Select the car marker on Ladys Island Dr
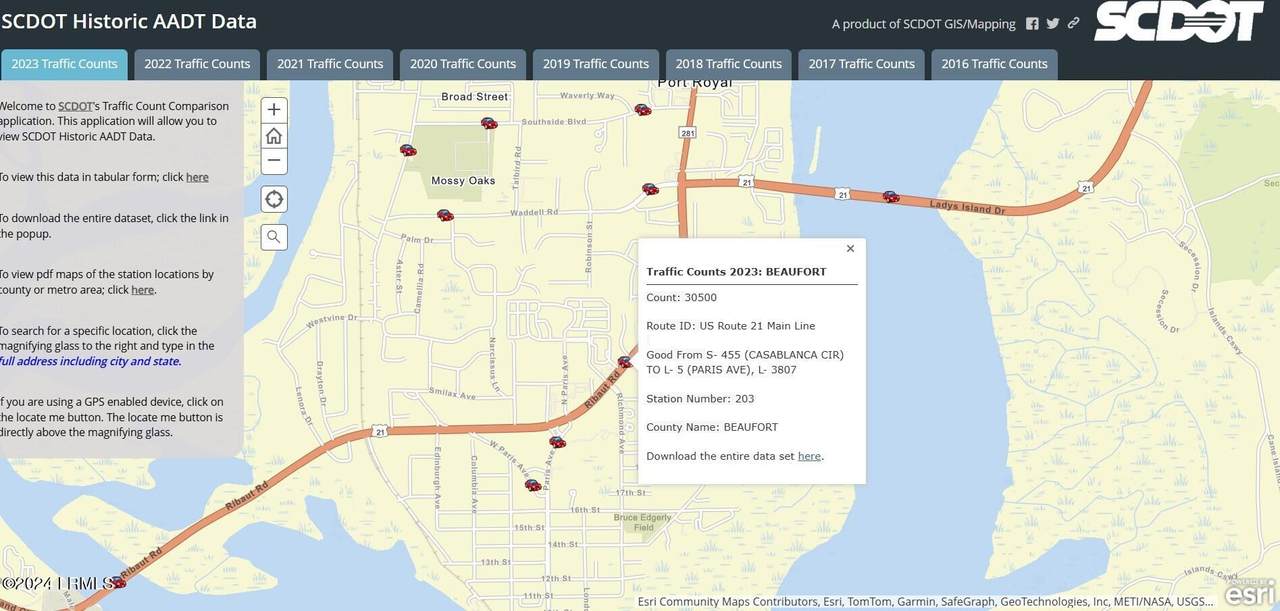The height and width of the screenshot is (611, 1280). pyautogui.click(x=890, y=197)
